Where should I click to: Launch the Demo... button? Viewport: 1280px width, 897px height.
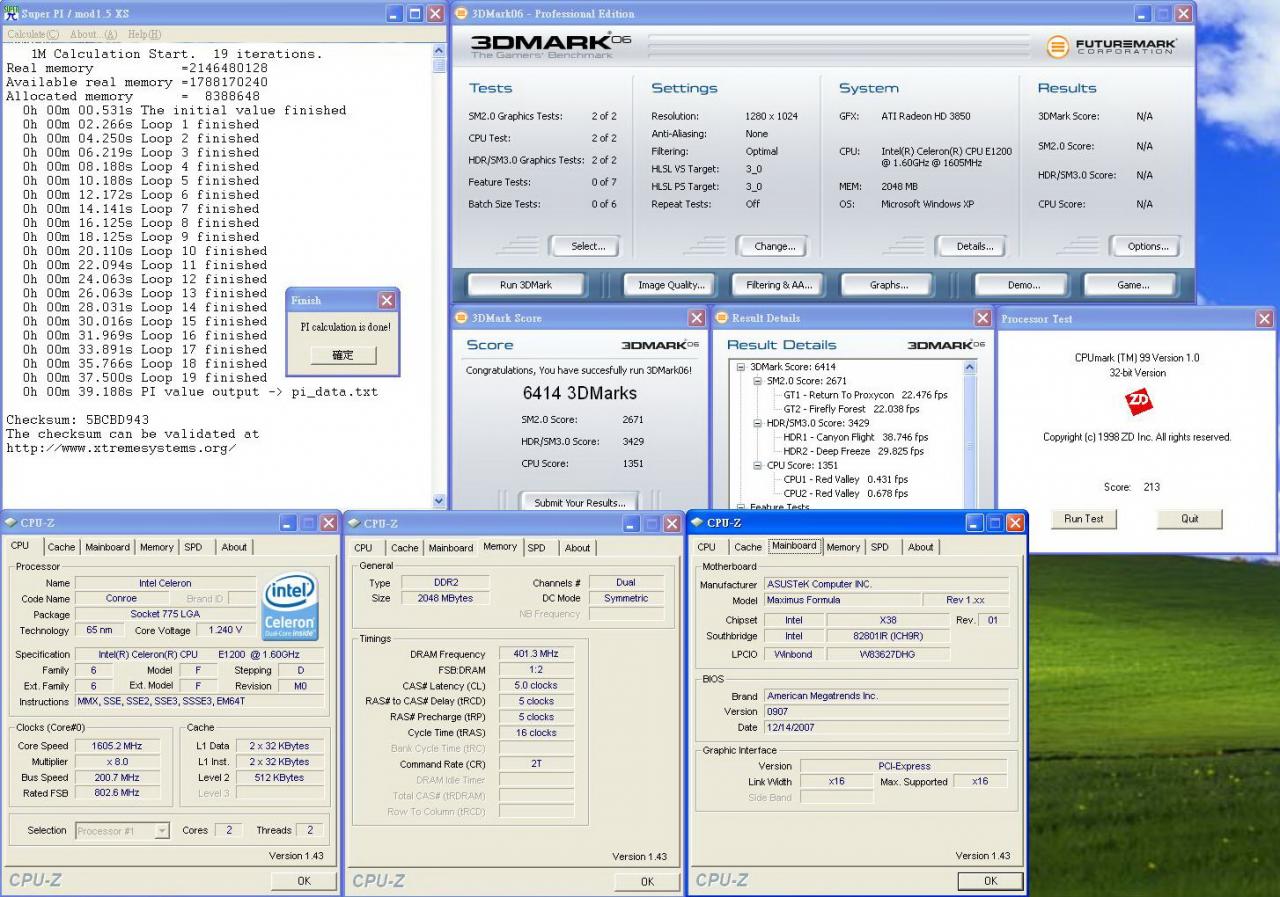coord(1023,285)
